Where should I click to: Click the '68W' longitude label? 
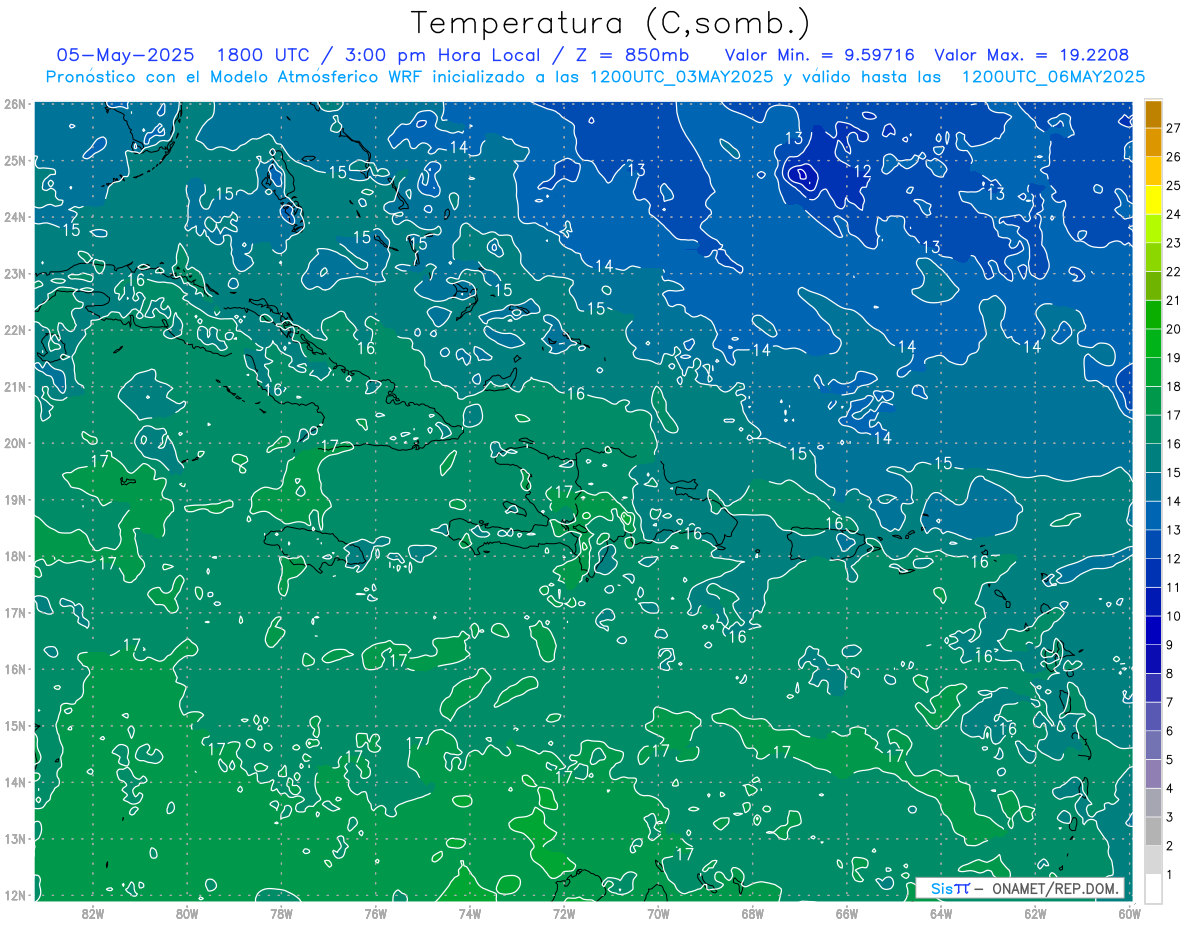tap(752, 913)
